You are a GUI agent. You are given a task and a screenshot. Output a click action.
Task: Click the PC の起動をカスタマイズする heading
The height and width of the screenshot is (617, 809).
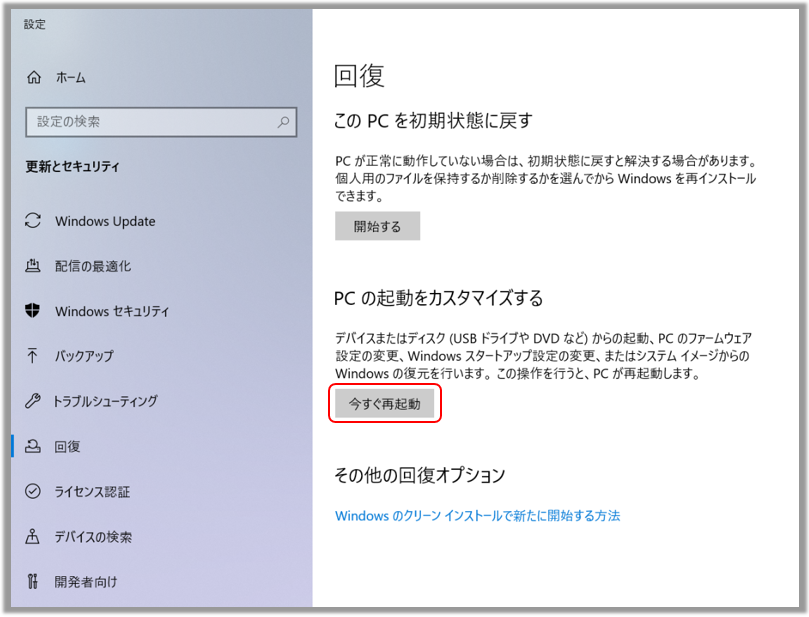click(x=439, y=298)
